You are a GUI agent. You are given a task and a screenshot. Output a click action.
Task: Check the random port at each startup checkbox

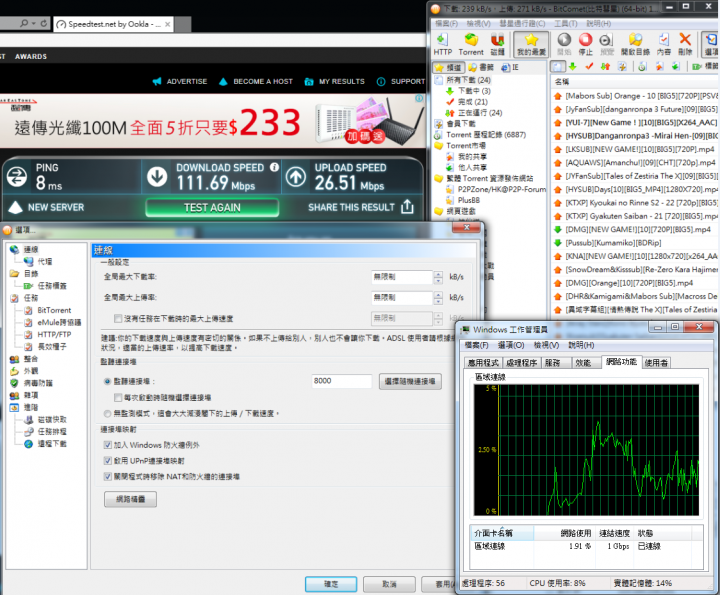118,397
